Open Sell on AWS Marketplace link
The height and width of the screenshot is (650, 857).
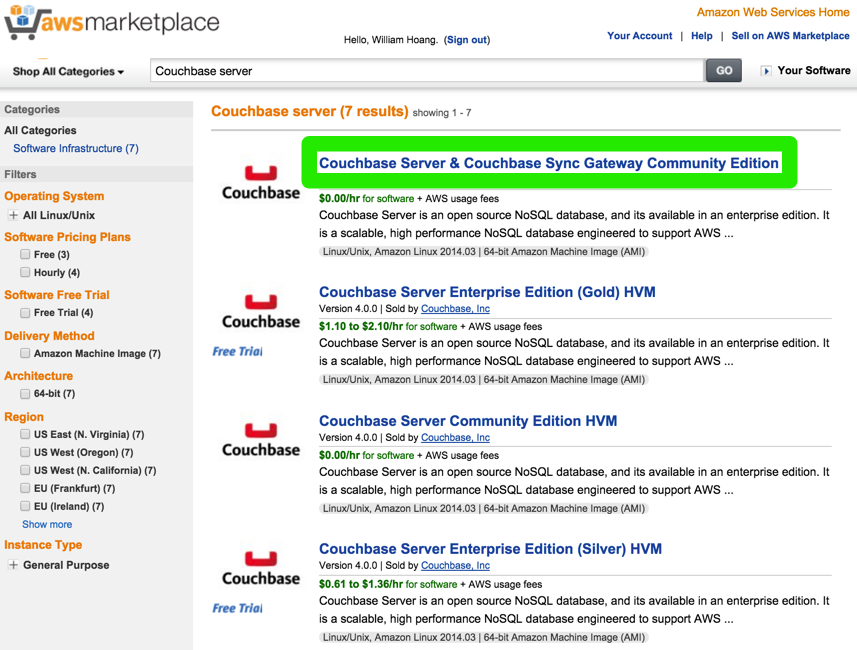pos(790,36)
